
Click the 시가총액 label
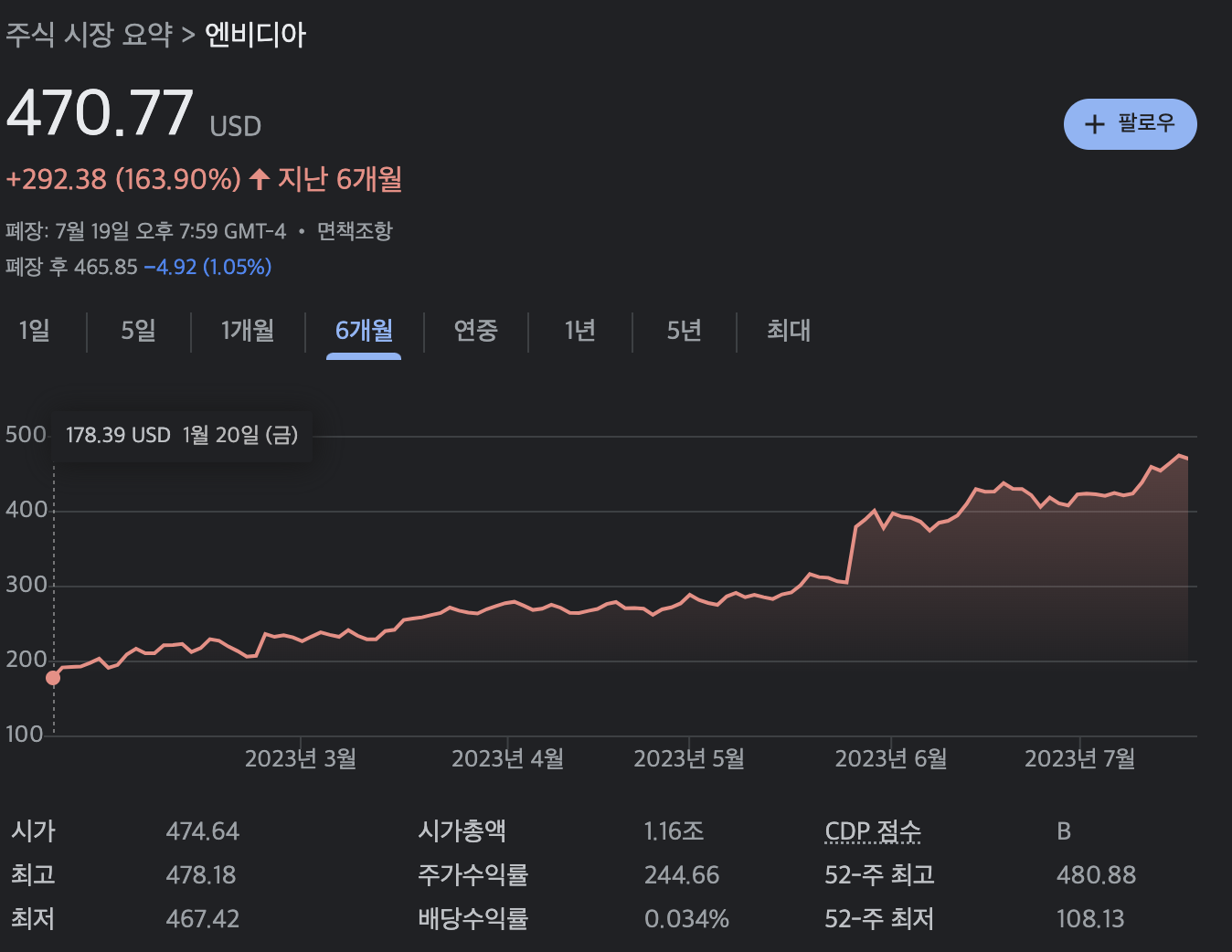coord(462,831)
